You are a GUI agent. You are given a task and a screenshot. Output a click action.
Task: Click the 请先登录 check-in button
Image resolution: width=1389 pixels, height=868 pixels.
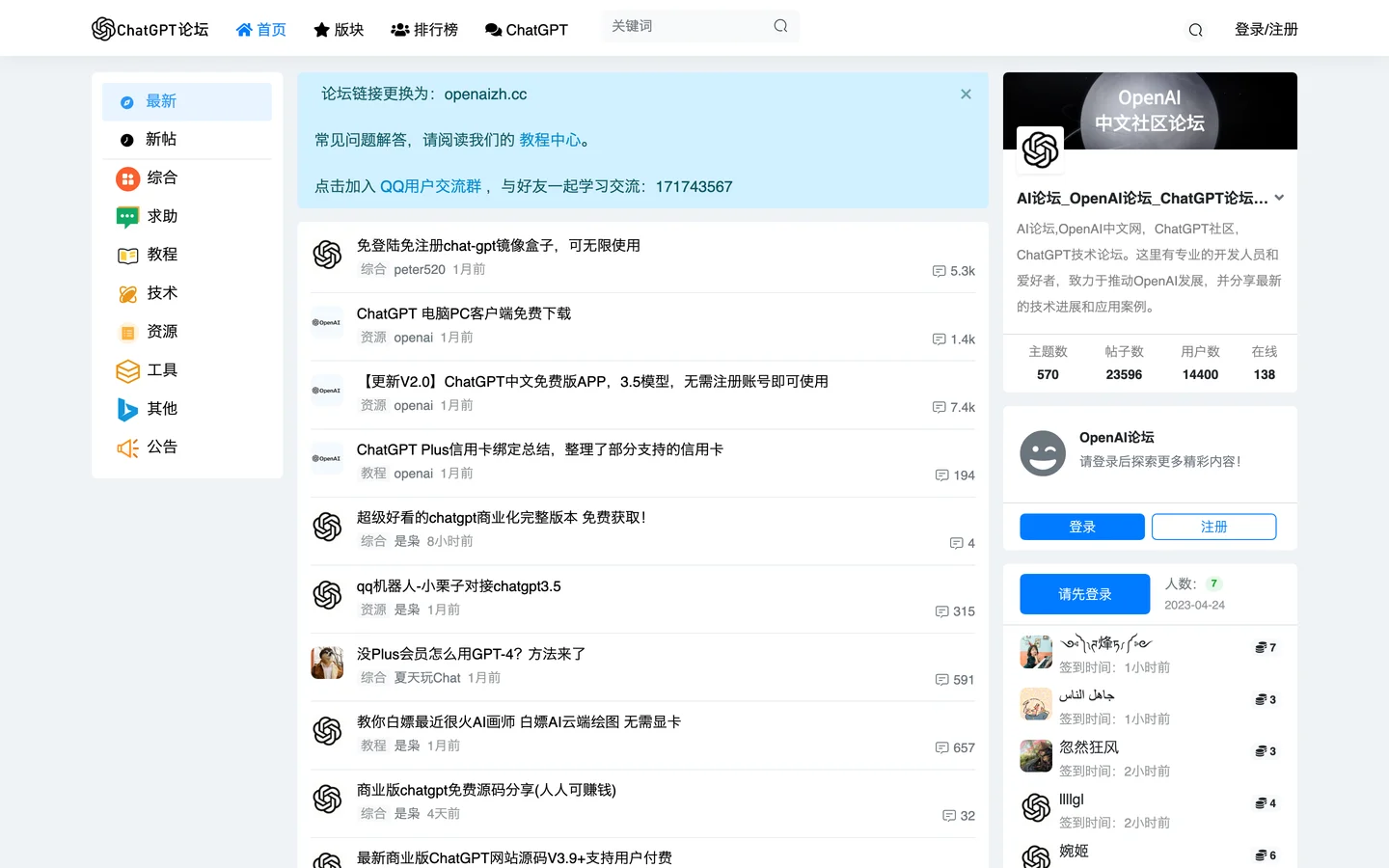click(1085, 594)
